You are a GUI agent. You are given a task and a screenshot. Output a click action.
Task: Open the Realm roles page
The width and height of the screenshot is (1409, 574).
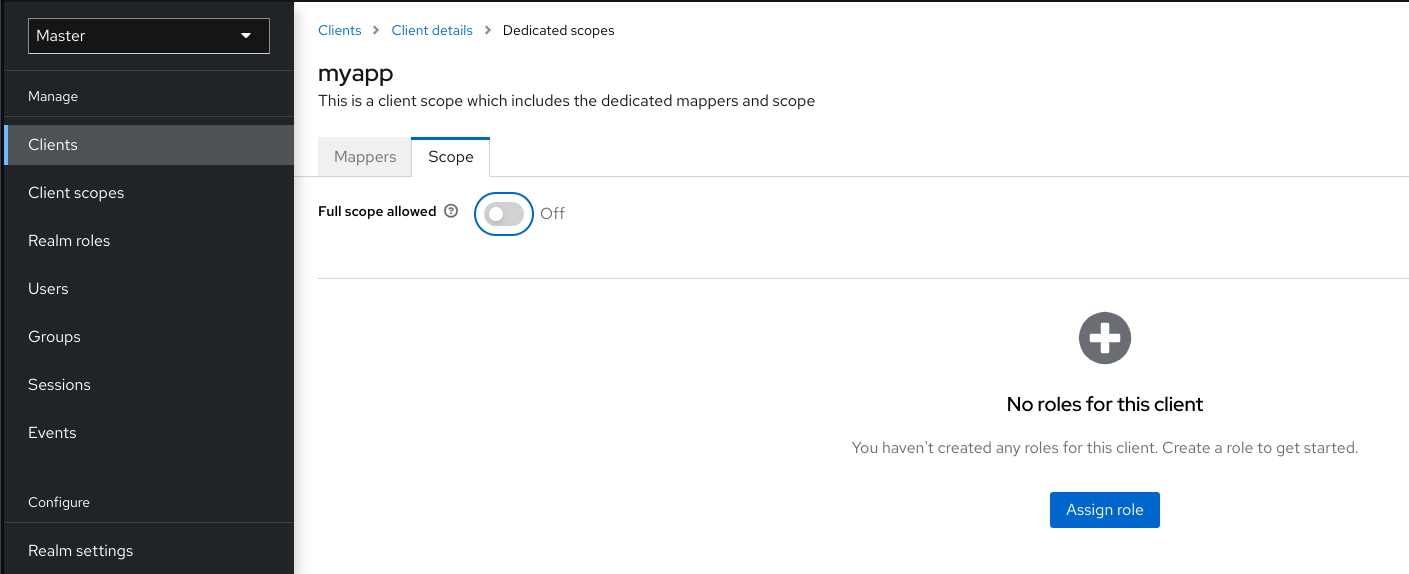pos(69,241)
